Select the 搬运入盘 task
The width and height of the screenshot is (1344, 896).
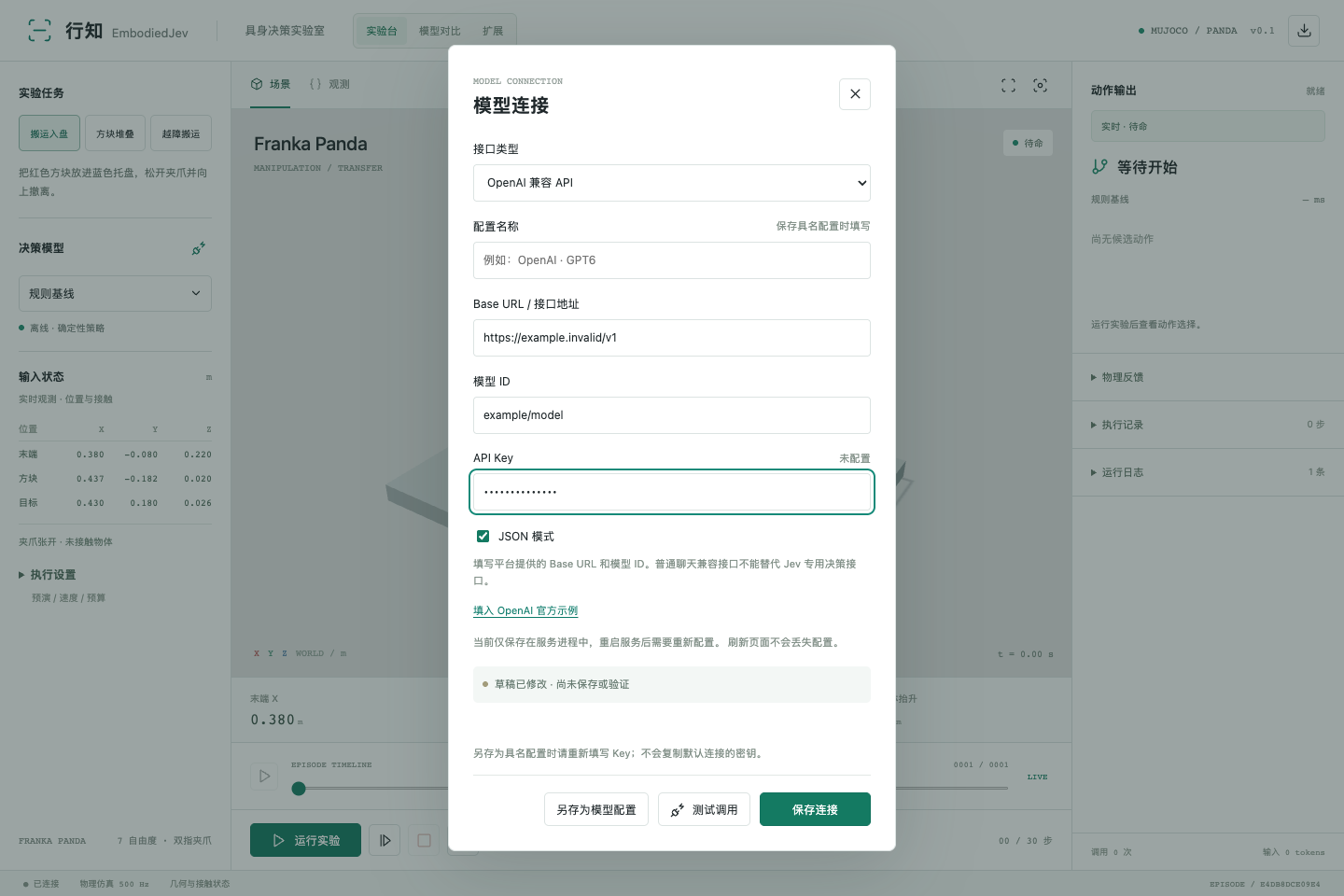[x=49, y=133]
